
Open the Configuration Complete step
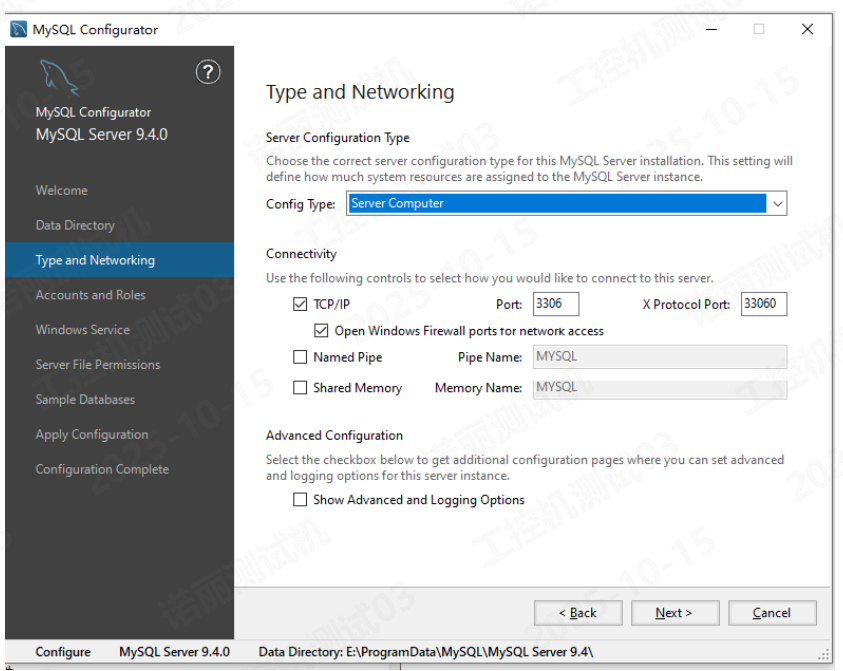pyautogui.click(x=102, y=469)
